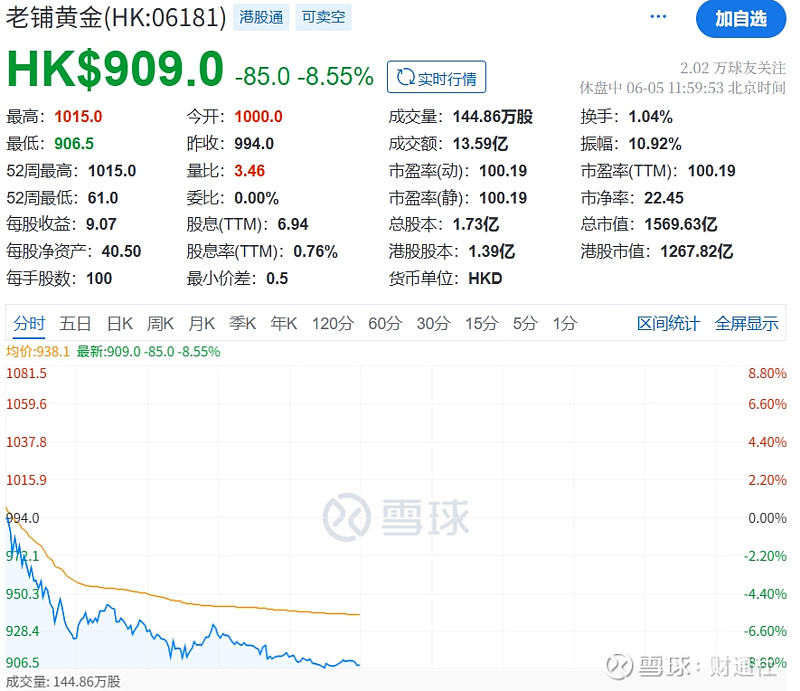Open the 120分 interval tab
The height and width of the screenshot is (691, 800).
pyautogui.click(x=333, y=324)
